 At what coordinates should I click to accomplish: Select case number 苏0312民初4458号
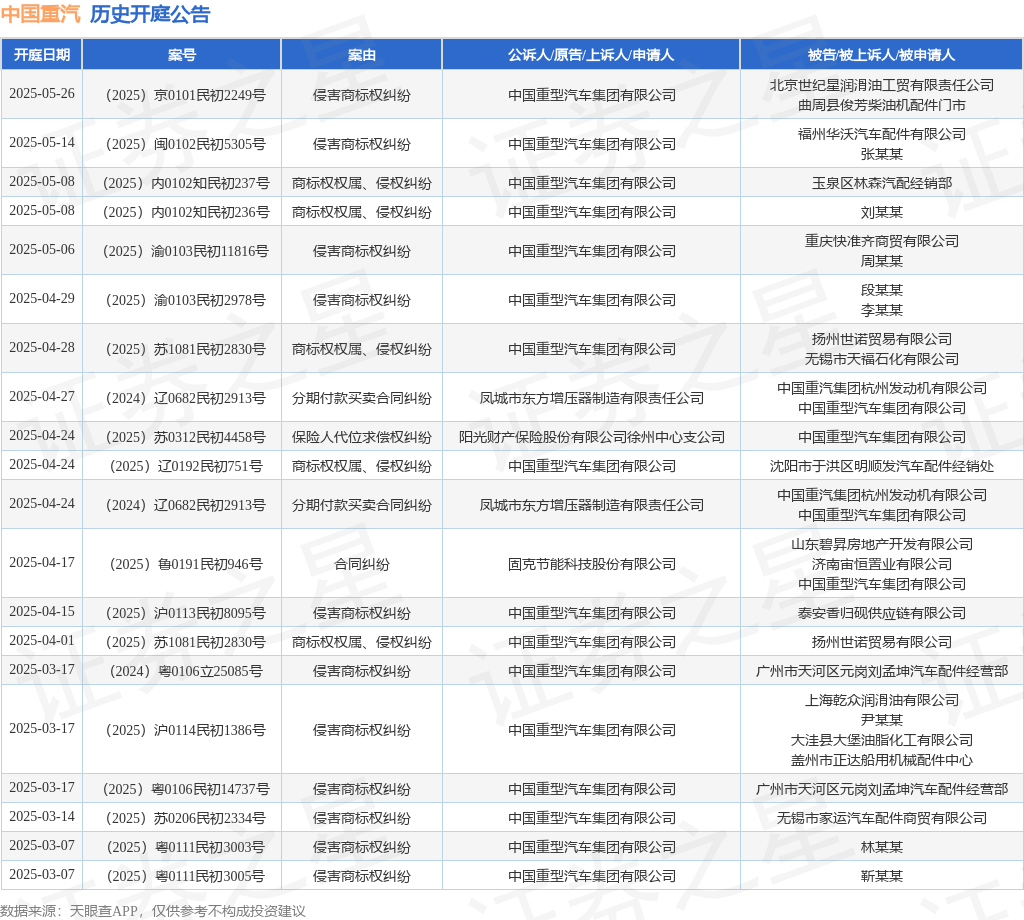coord(185,437)
